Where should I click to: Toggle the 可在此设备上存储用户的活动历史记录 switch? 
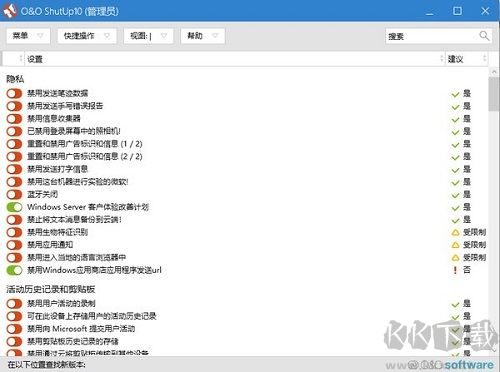(x=14, y=316)
